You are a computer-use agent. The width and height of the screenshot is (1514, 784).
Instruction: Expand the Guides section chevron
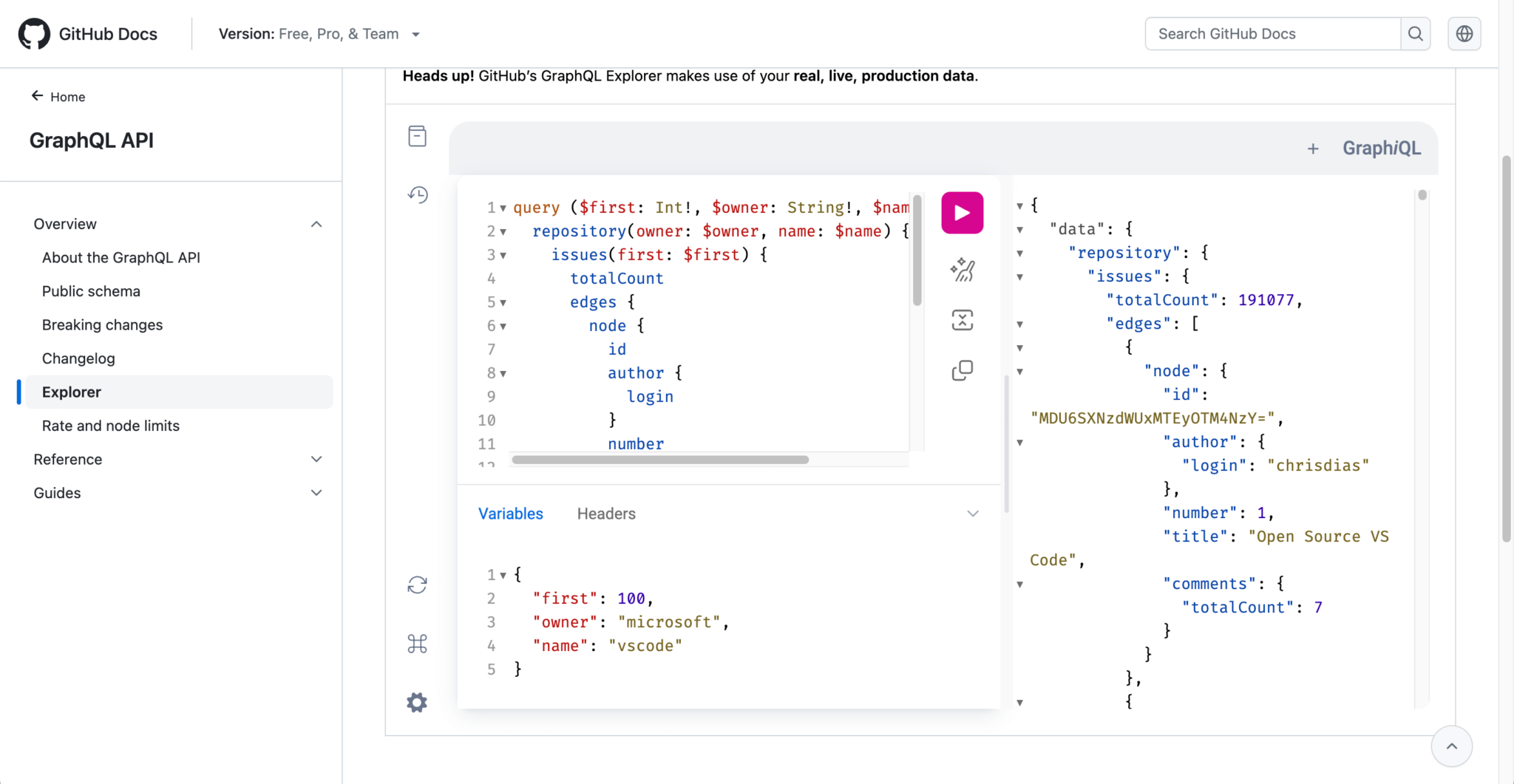pyautogui.click(x=316, y=493)
